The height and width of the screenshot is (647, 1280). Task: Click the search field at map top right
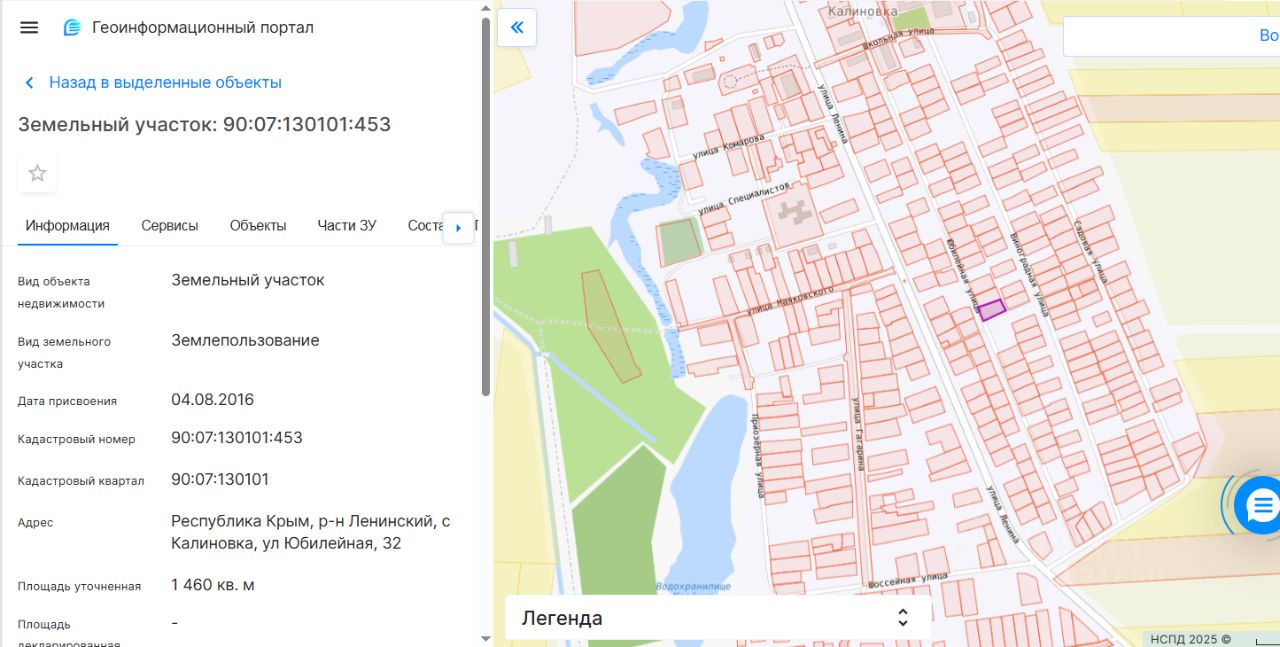tap(1171, 36)
